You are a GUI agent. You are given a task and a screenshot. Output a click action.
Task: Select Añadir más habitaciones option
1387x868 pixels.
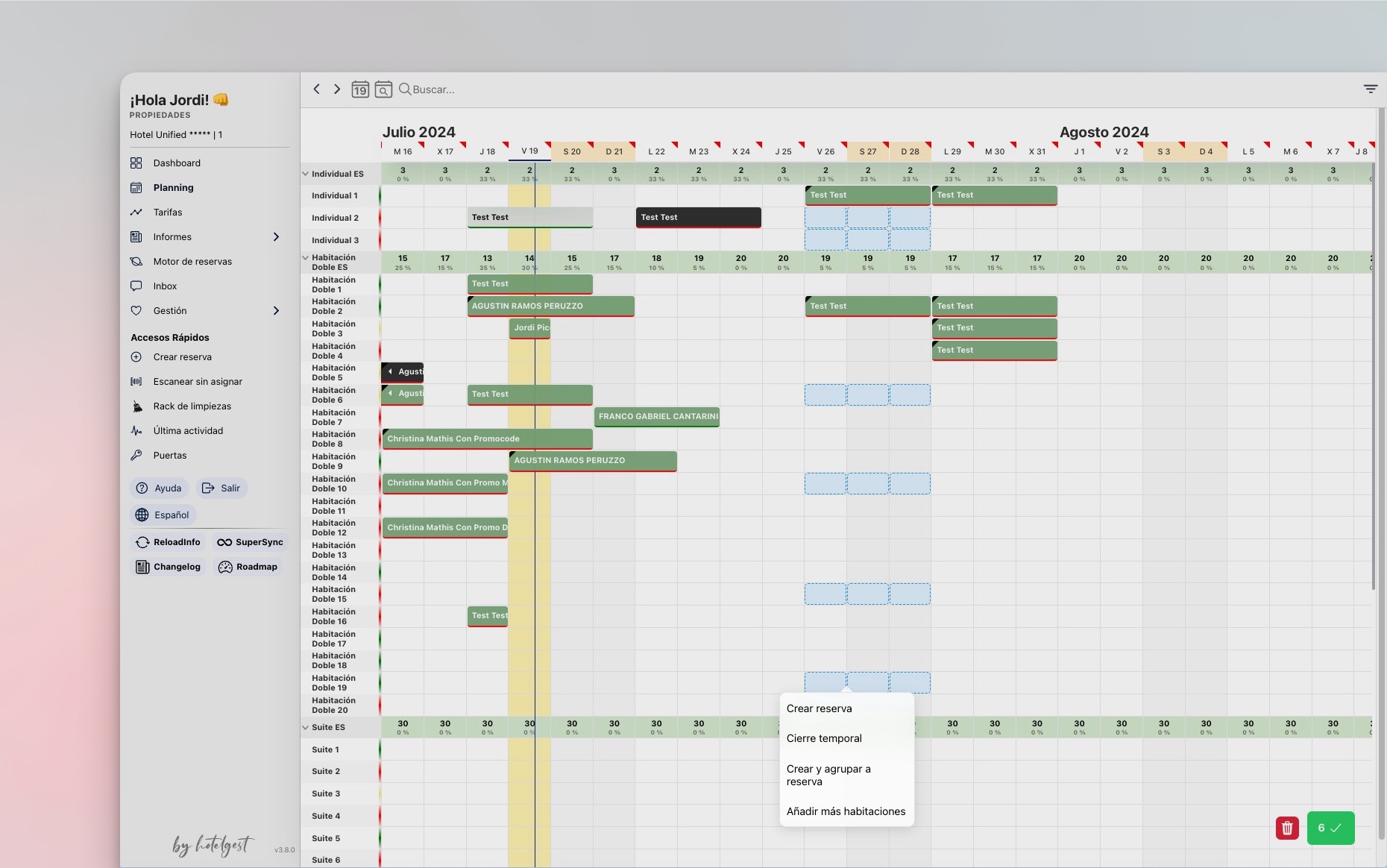tap(846, 811)
